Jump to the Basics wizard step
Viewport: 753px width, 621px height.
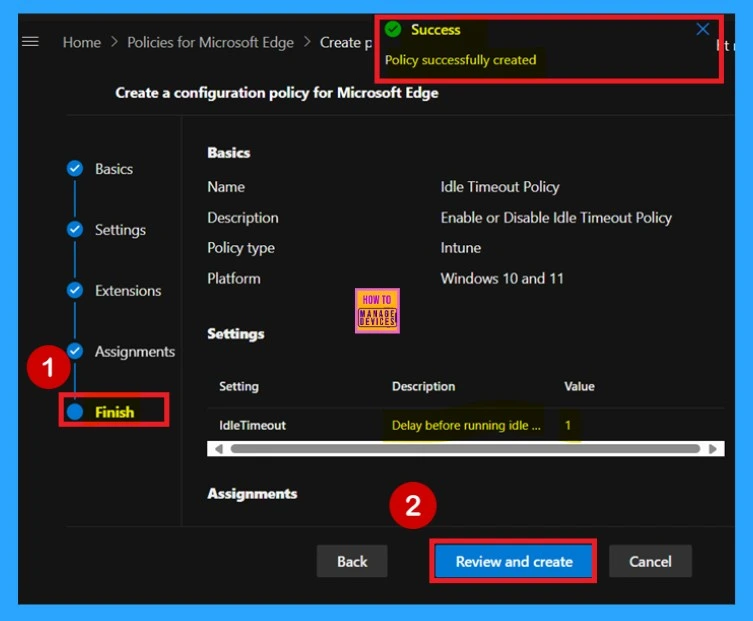pos(114,169)
